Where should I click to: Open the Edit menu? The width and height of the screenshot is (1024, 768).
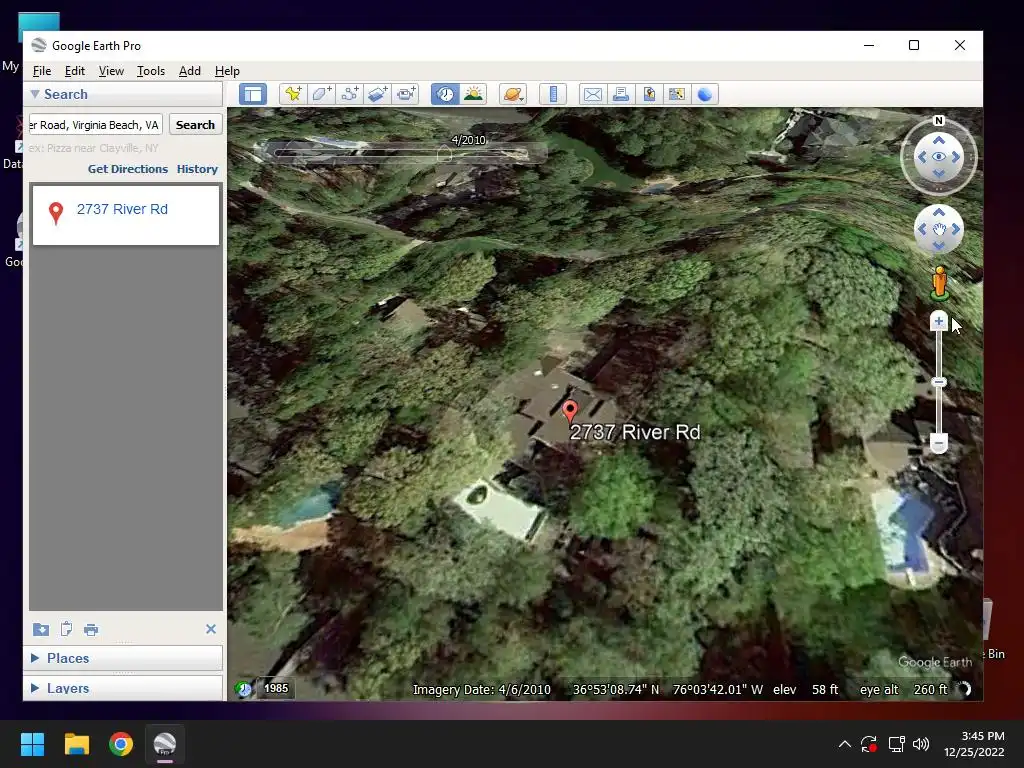pos(74,71)
